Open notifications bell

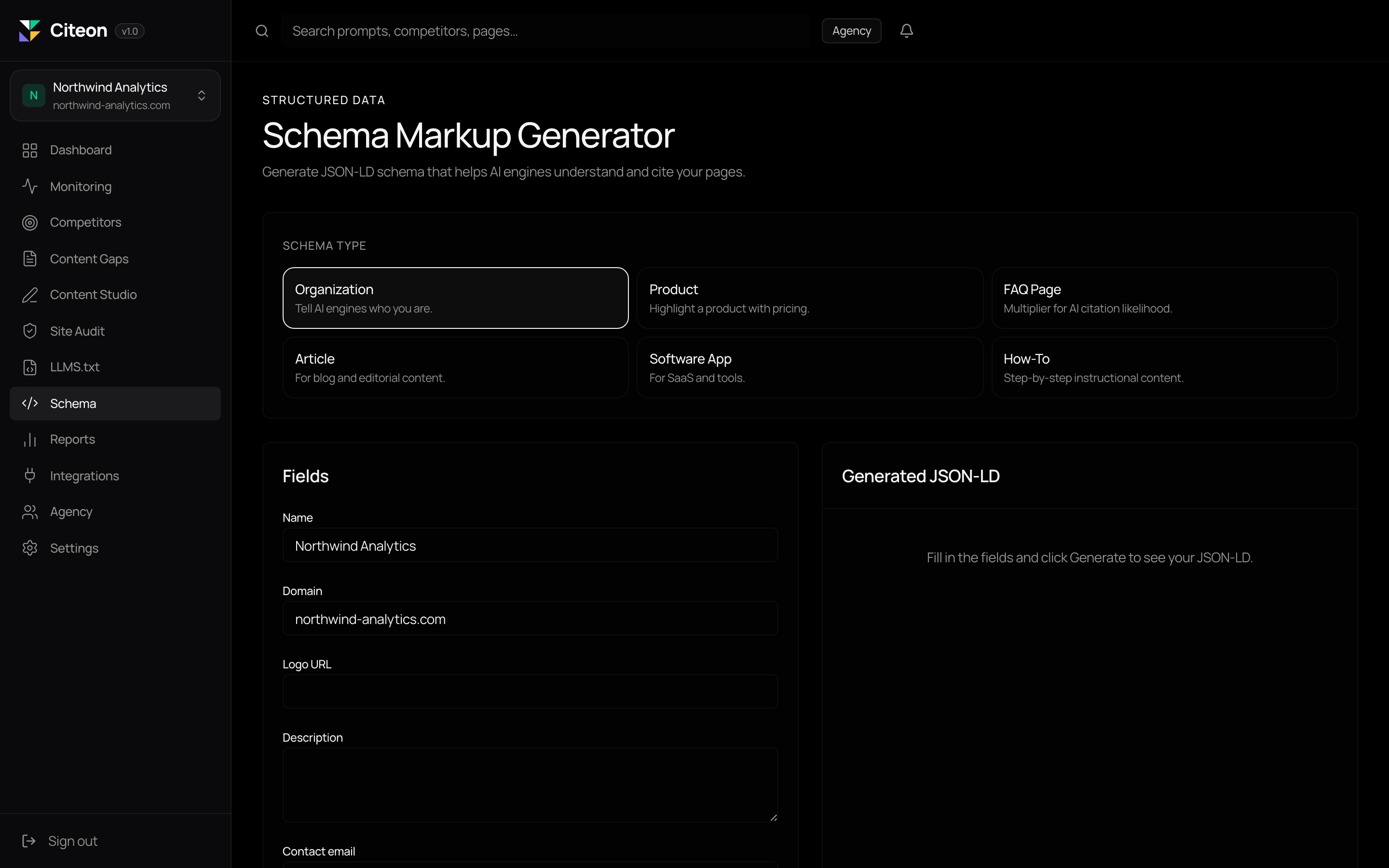tap(906, 31)
